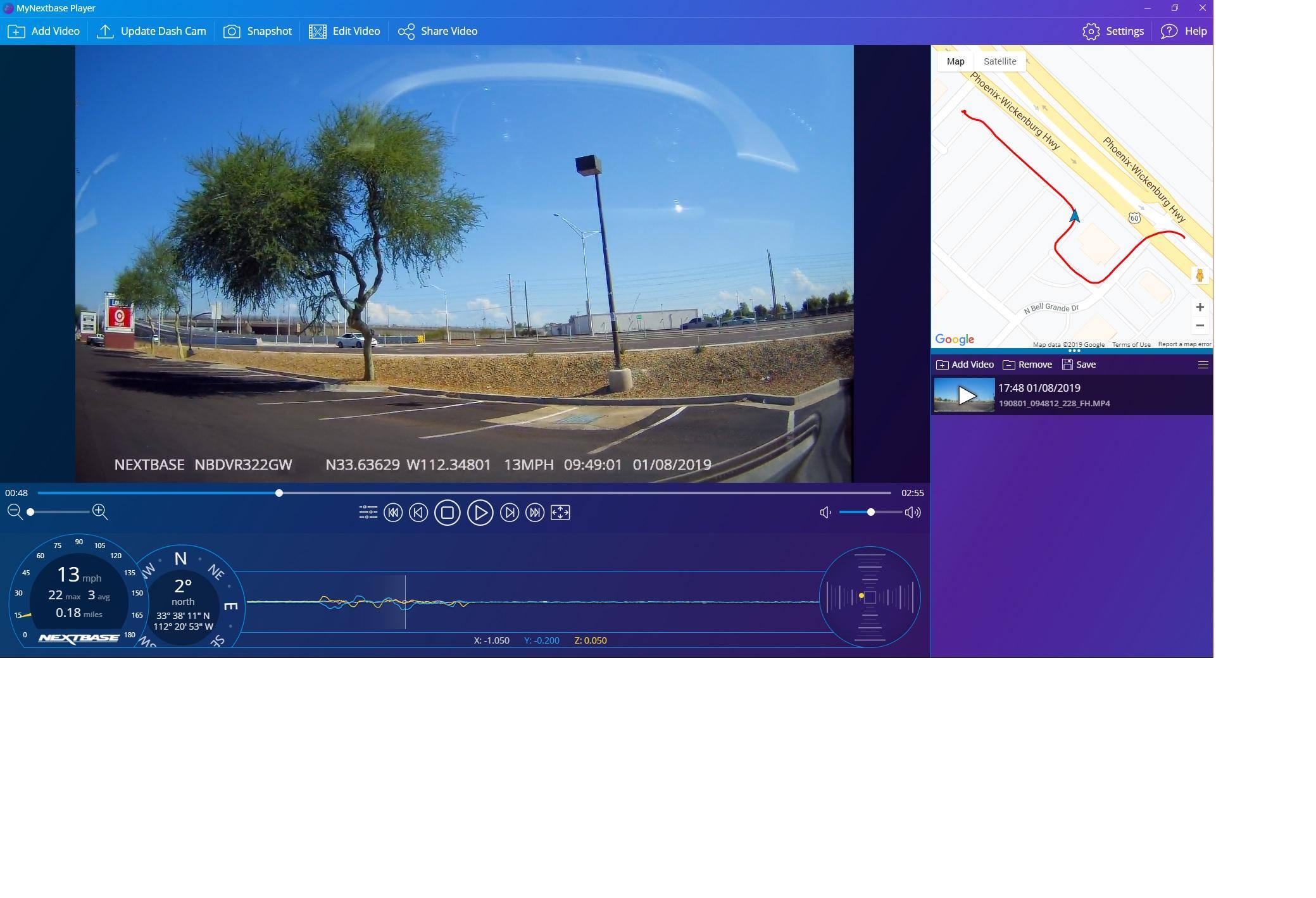The image size is (1316, 898).
Task: Toggle fullscreen video view
Action: (x=560, y=513)
